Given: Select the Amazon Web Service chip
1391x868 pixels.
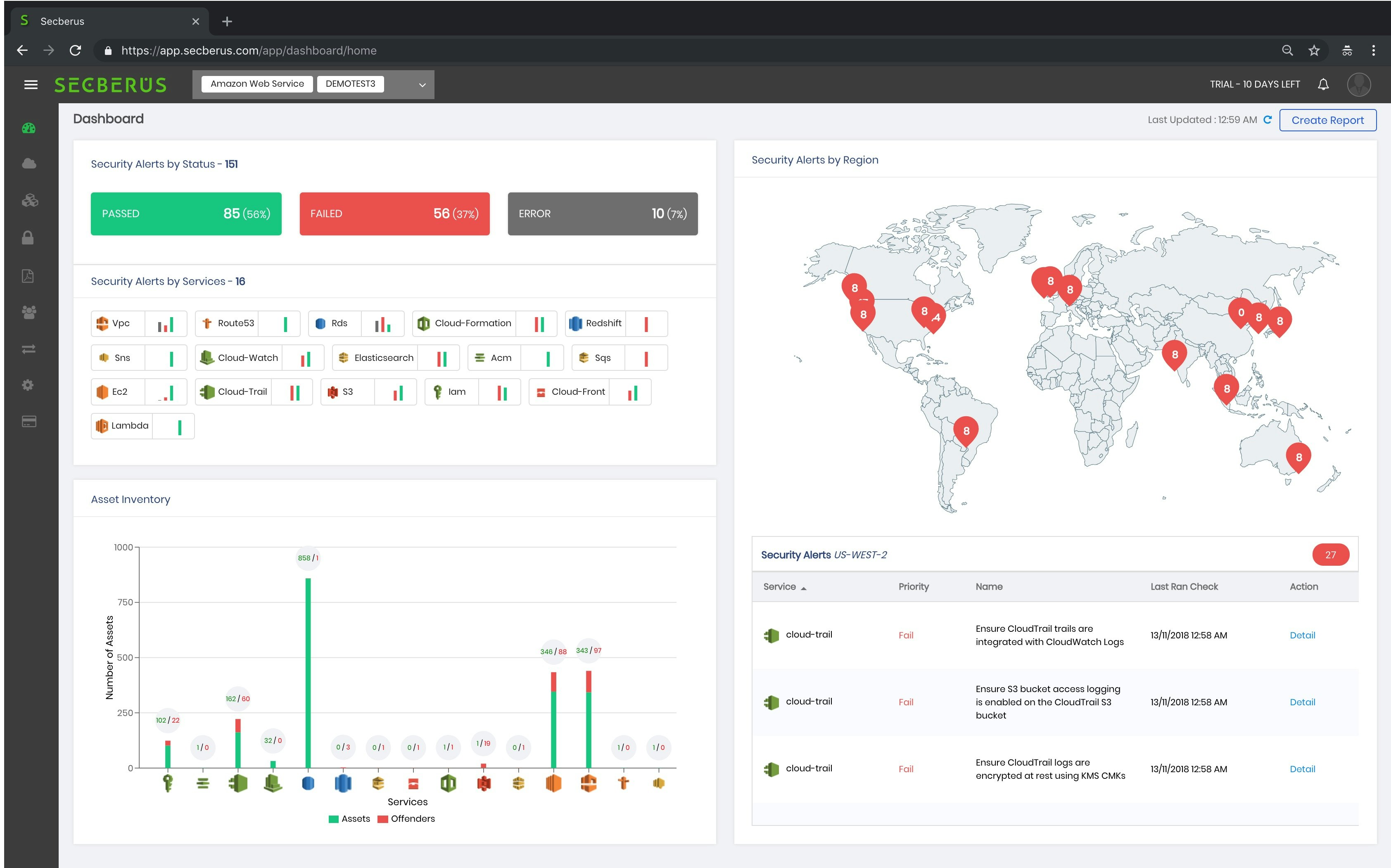Looking at the screenshot, I should pos(256,84).
